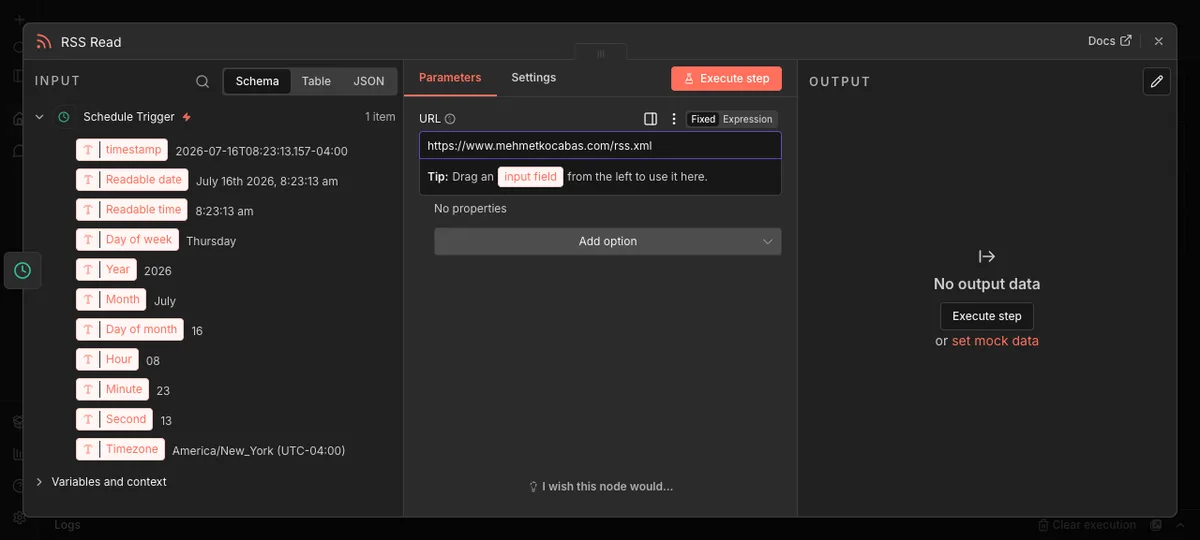Click the Minute field pill
1200x540 pixels.
[x=112, y=390]
